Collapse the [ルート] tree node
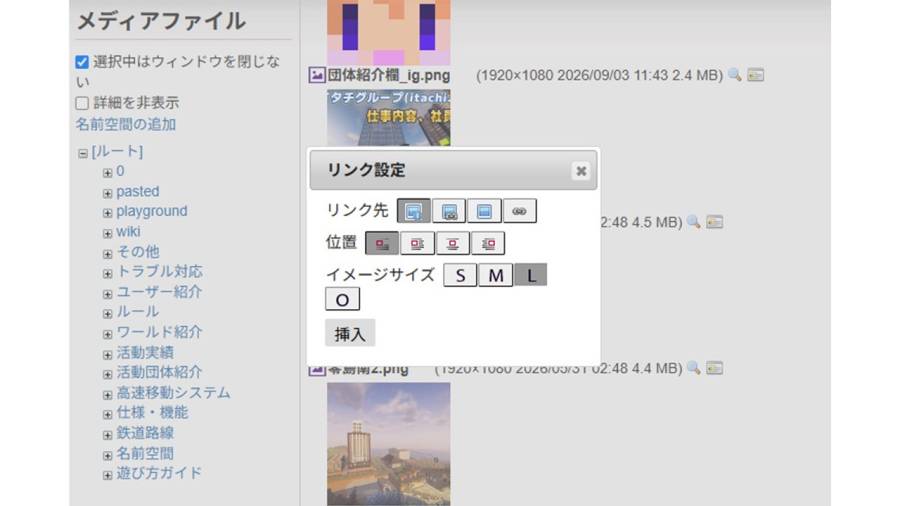900x506 pixels. 83,153
